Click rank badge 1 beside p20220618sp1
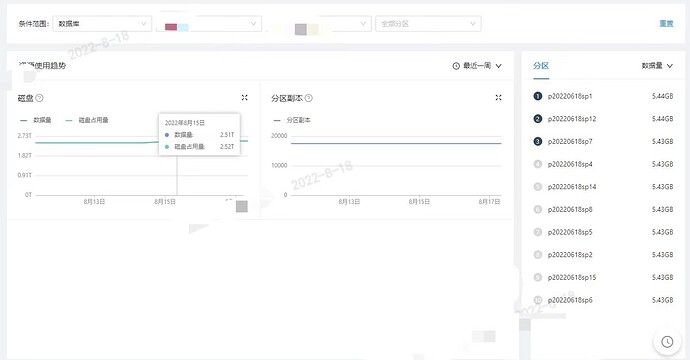 pos(537,96)
